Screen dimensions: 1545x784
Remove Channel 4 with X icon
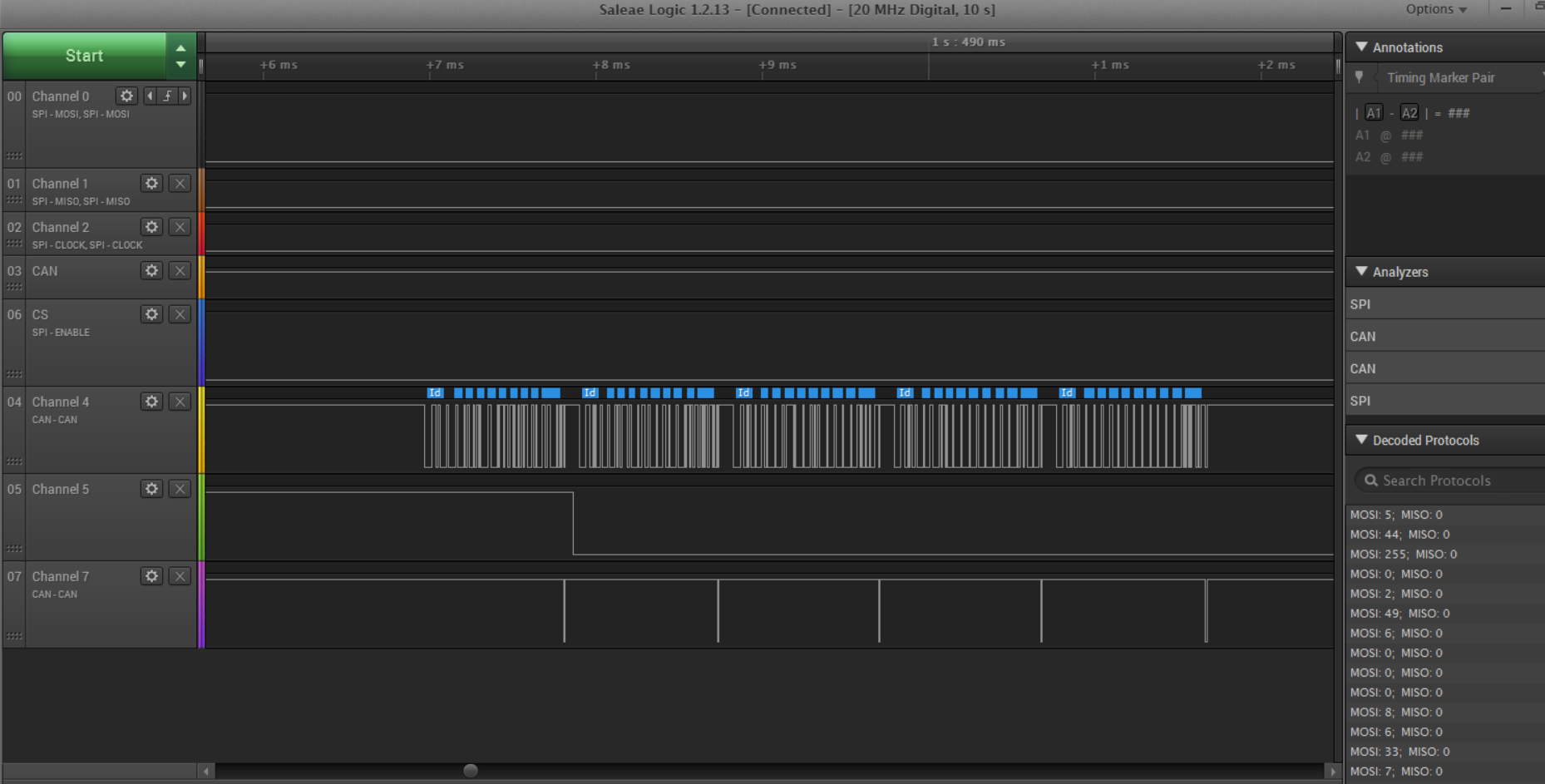click(180, 402)
